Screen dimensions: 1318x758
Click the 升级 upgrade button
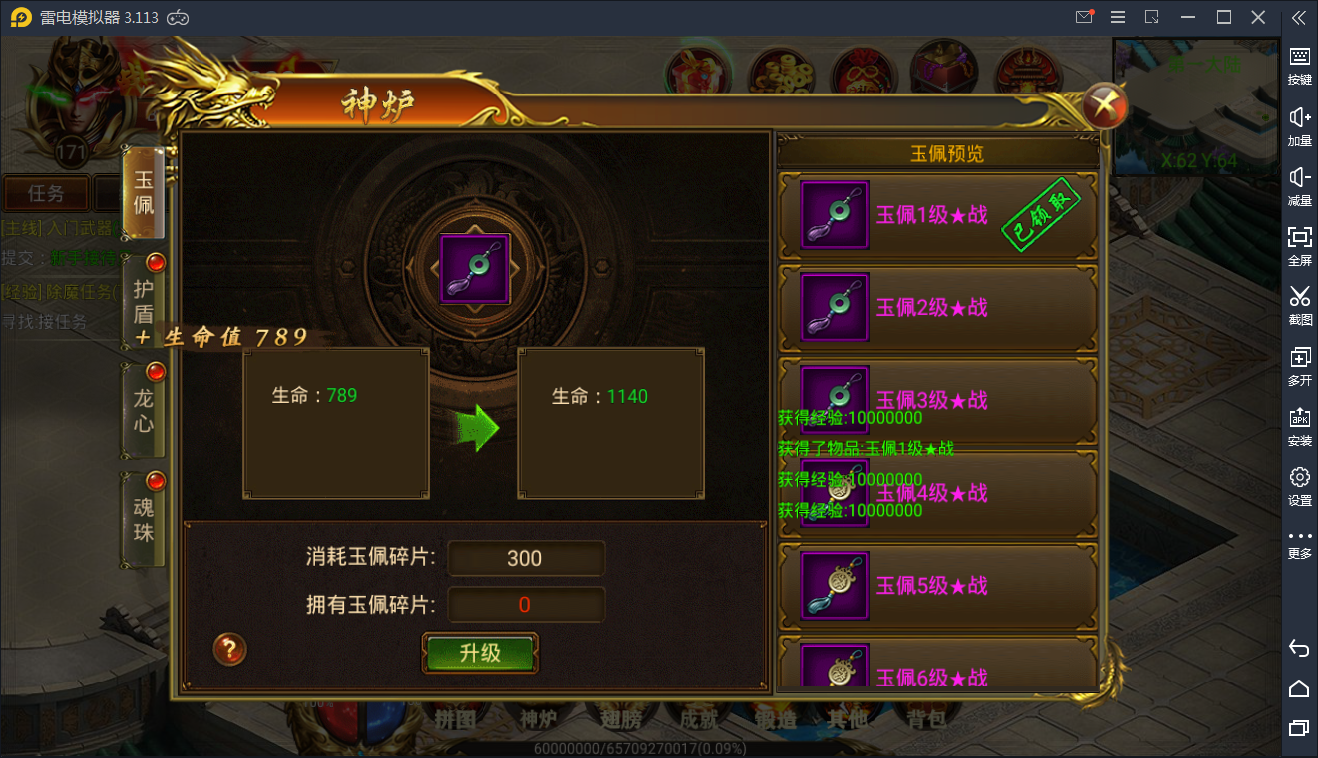(480, 653)
